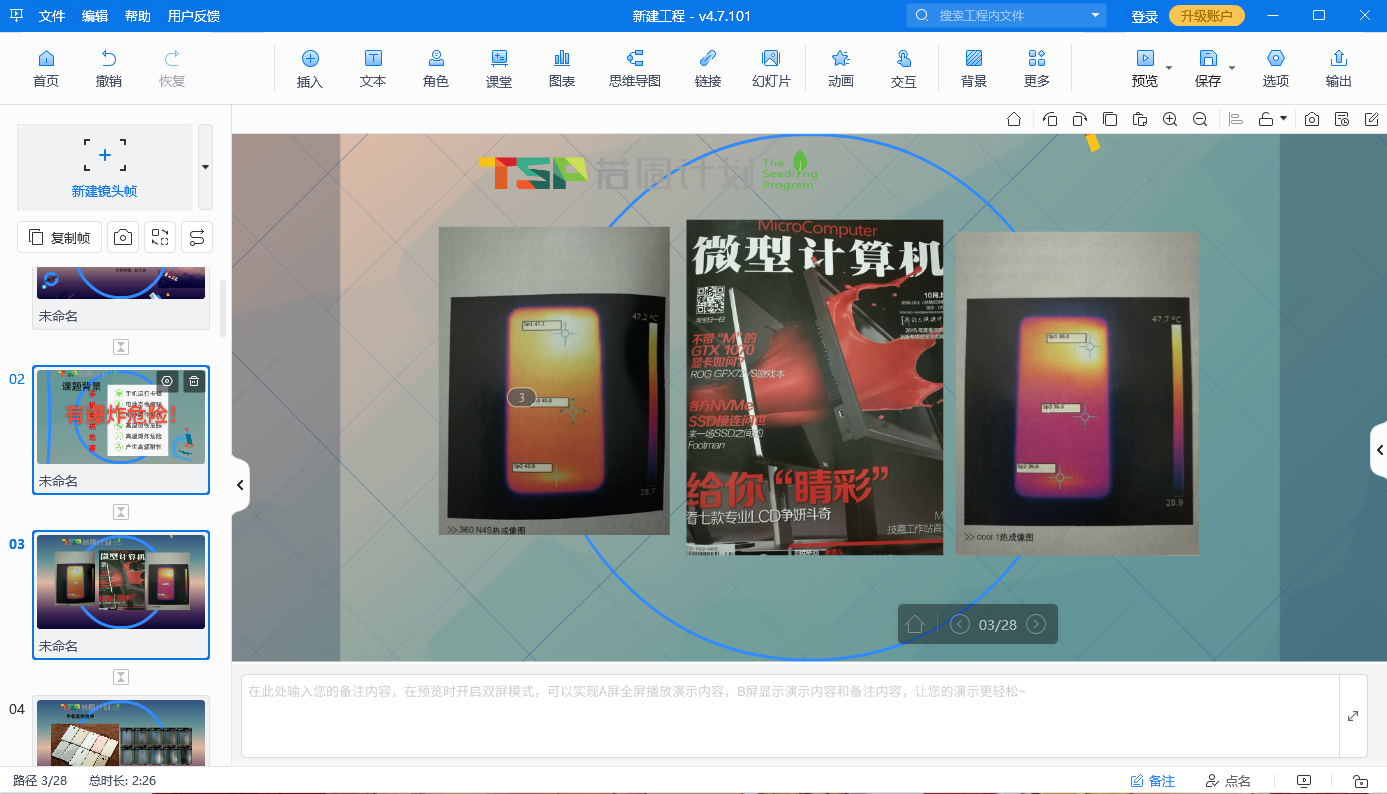
Task: Click the canvas home view icon
Action: point(1014,119)
